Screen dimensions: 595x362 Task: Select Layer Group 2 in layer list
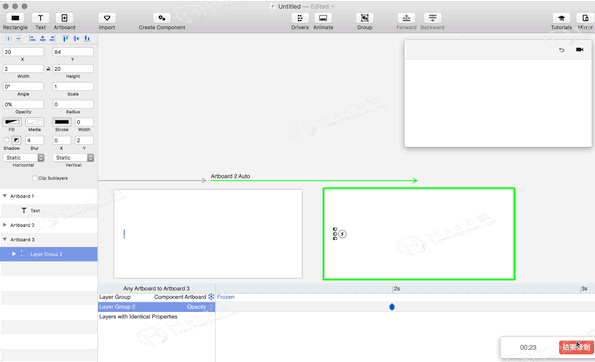[49, 254]
